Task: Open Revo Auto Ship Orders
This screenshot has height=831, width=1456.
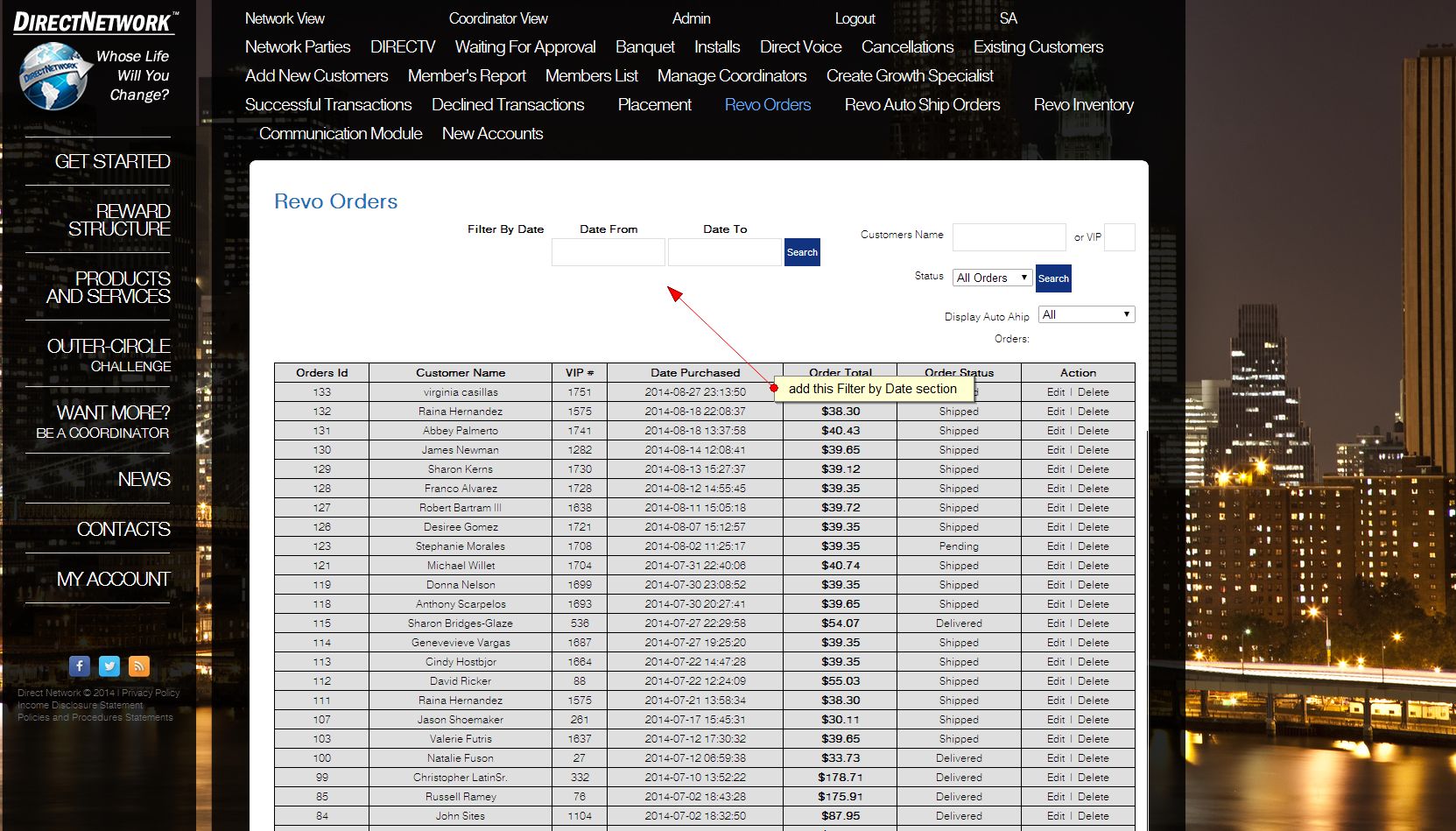Action: [922, 105]
